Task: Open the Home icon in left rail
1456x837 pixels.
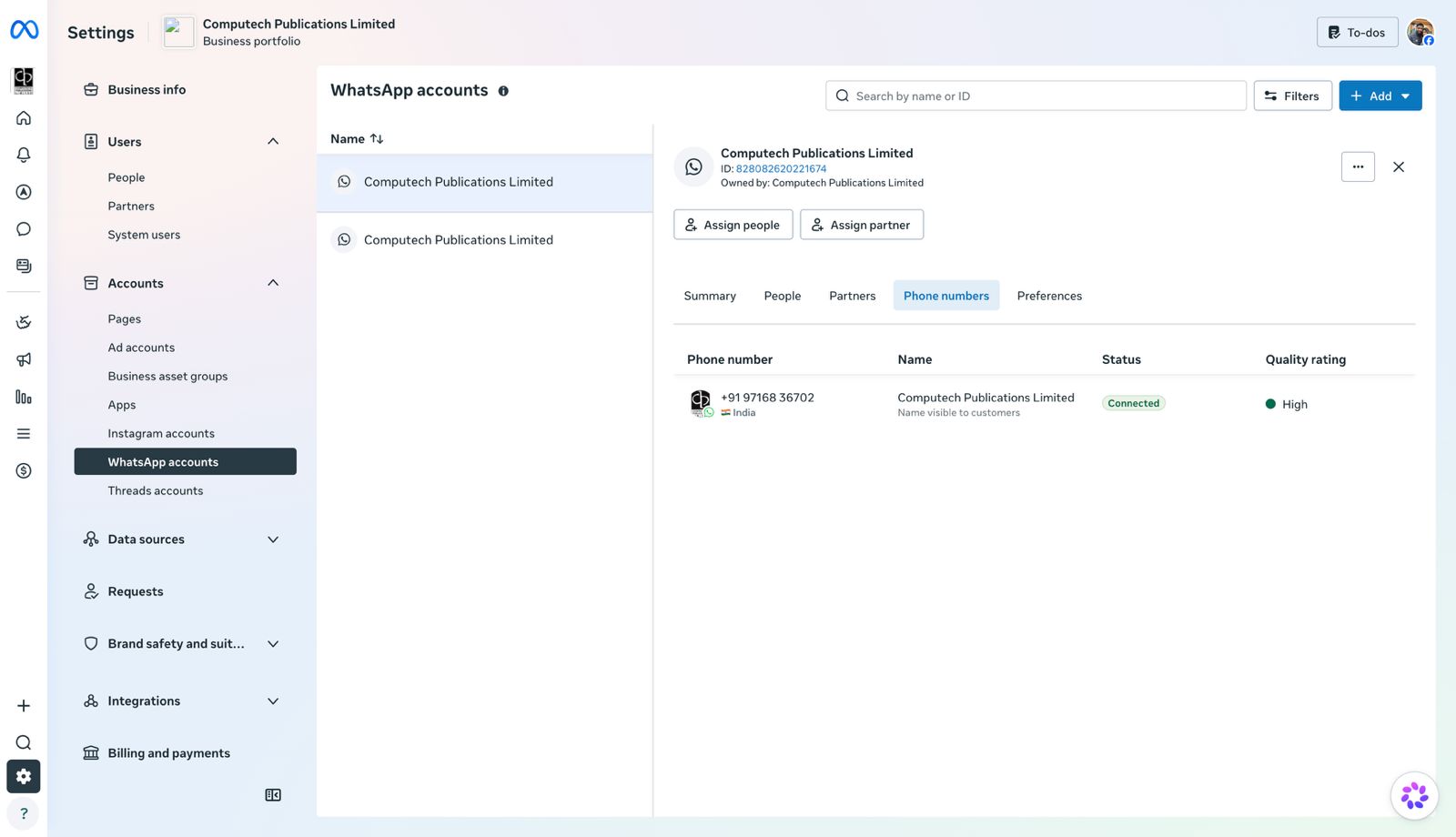Action: (24, 118)
